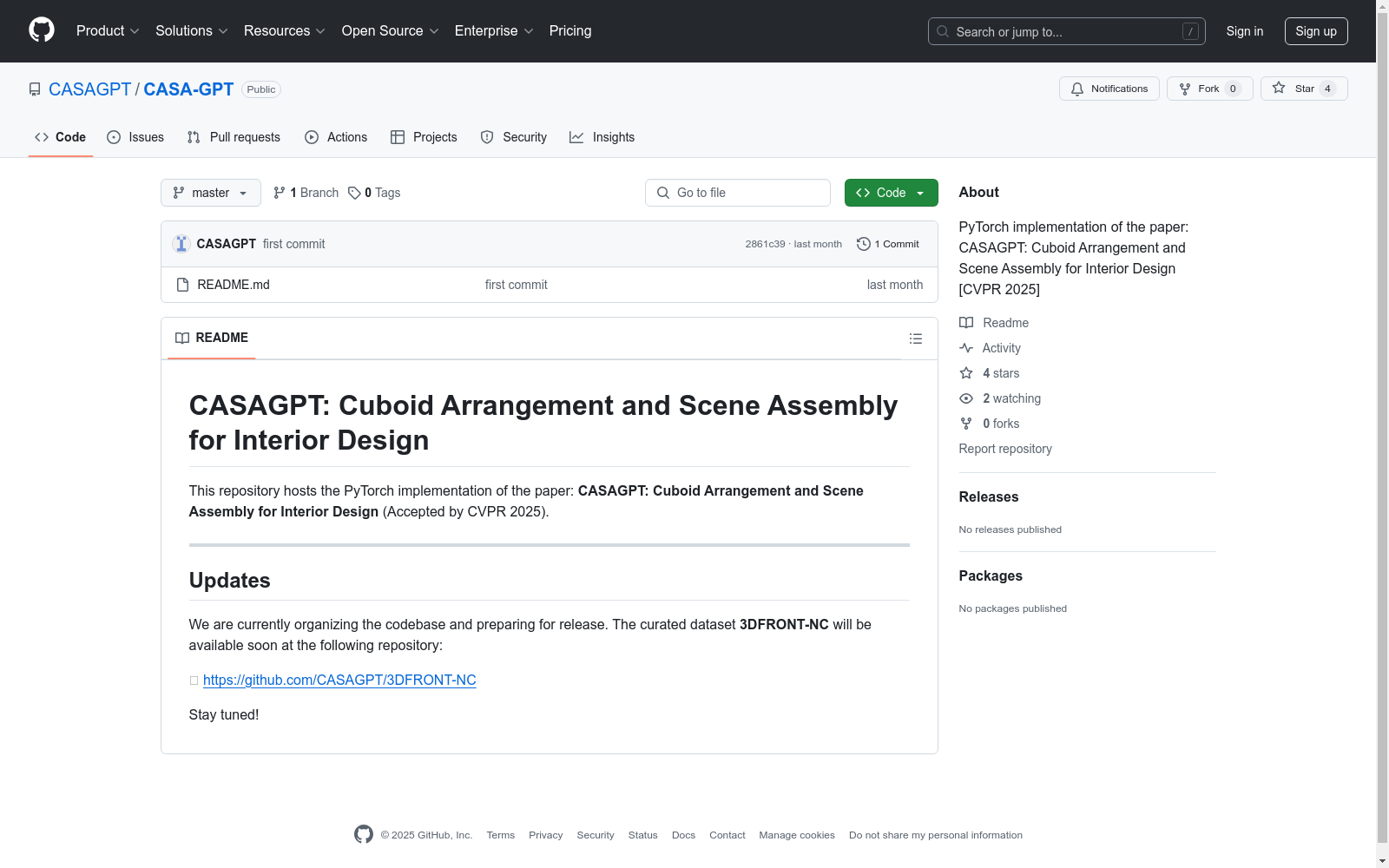Image resolution: width=1389 pixels, height=868 pixels.
Task: Switch to the Issues tab
Action: tap(135, 137)
